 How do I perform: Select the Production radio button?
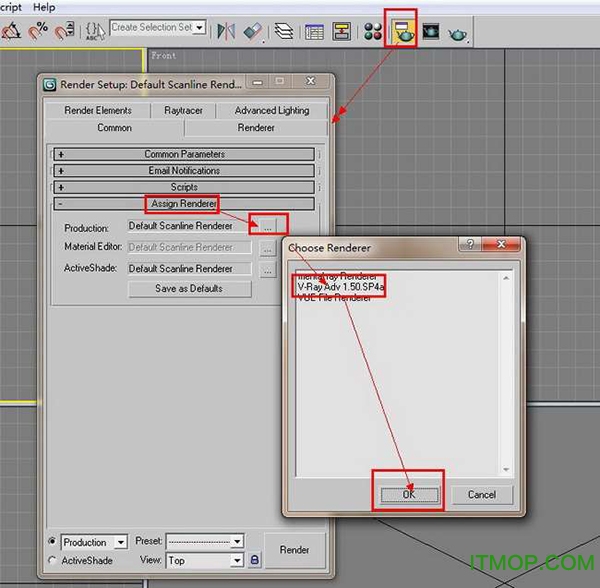point(52,541)
